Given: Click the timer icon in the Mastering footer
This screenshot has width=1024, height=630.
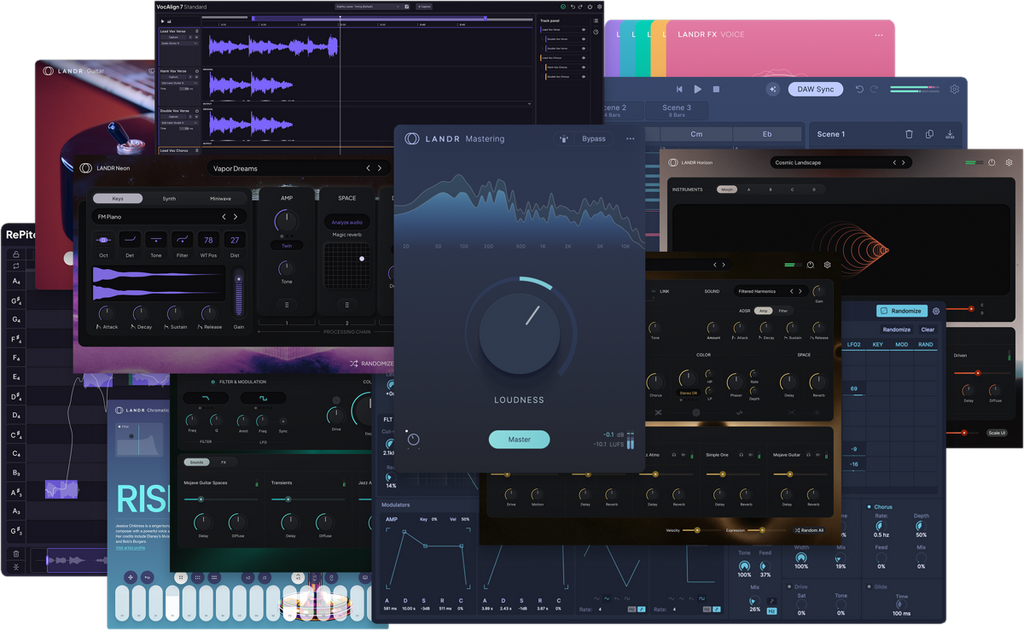Looking at the screenshot, I should 413,440.
